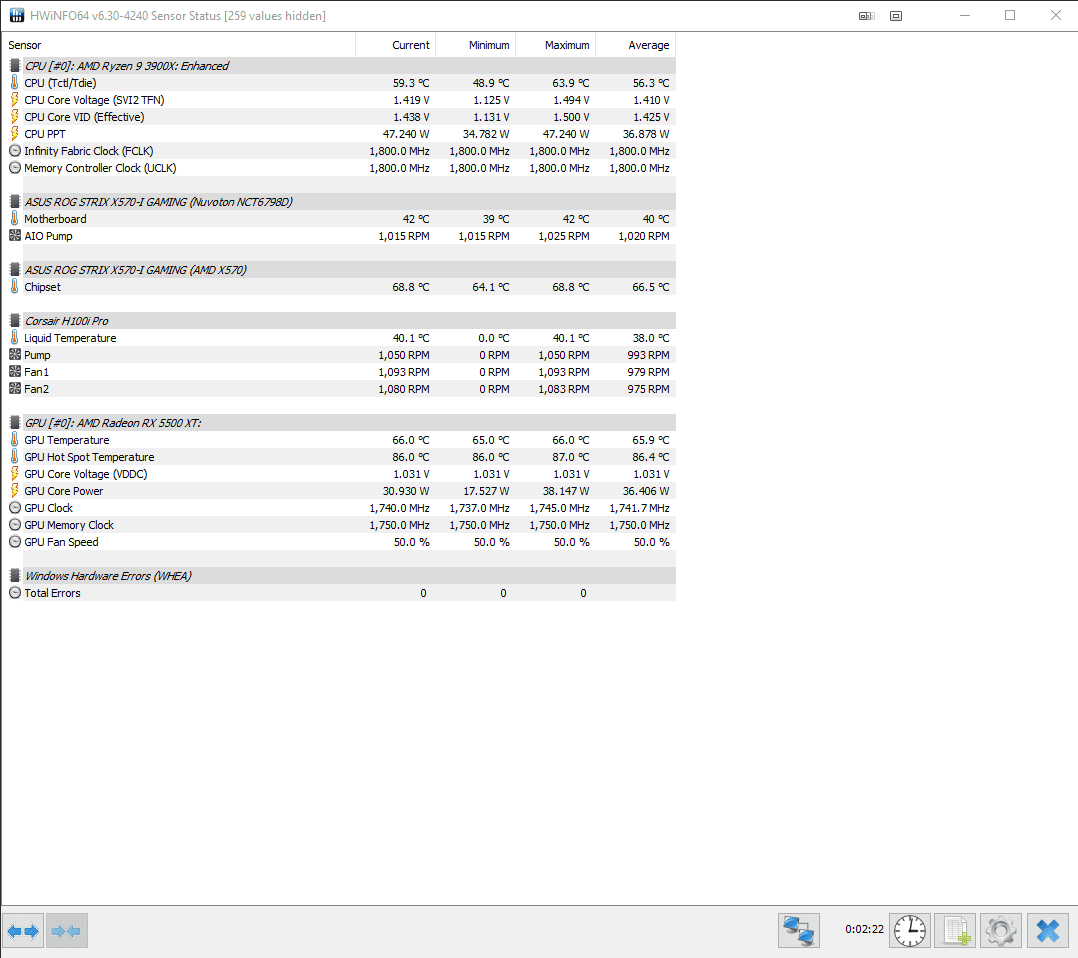Click the Sensor column header
Viewport: 1078px width, 958px height.
tap(179, 45)
